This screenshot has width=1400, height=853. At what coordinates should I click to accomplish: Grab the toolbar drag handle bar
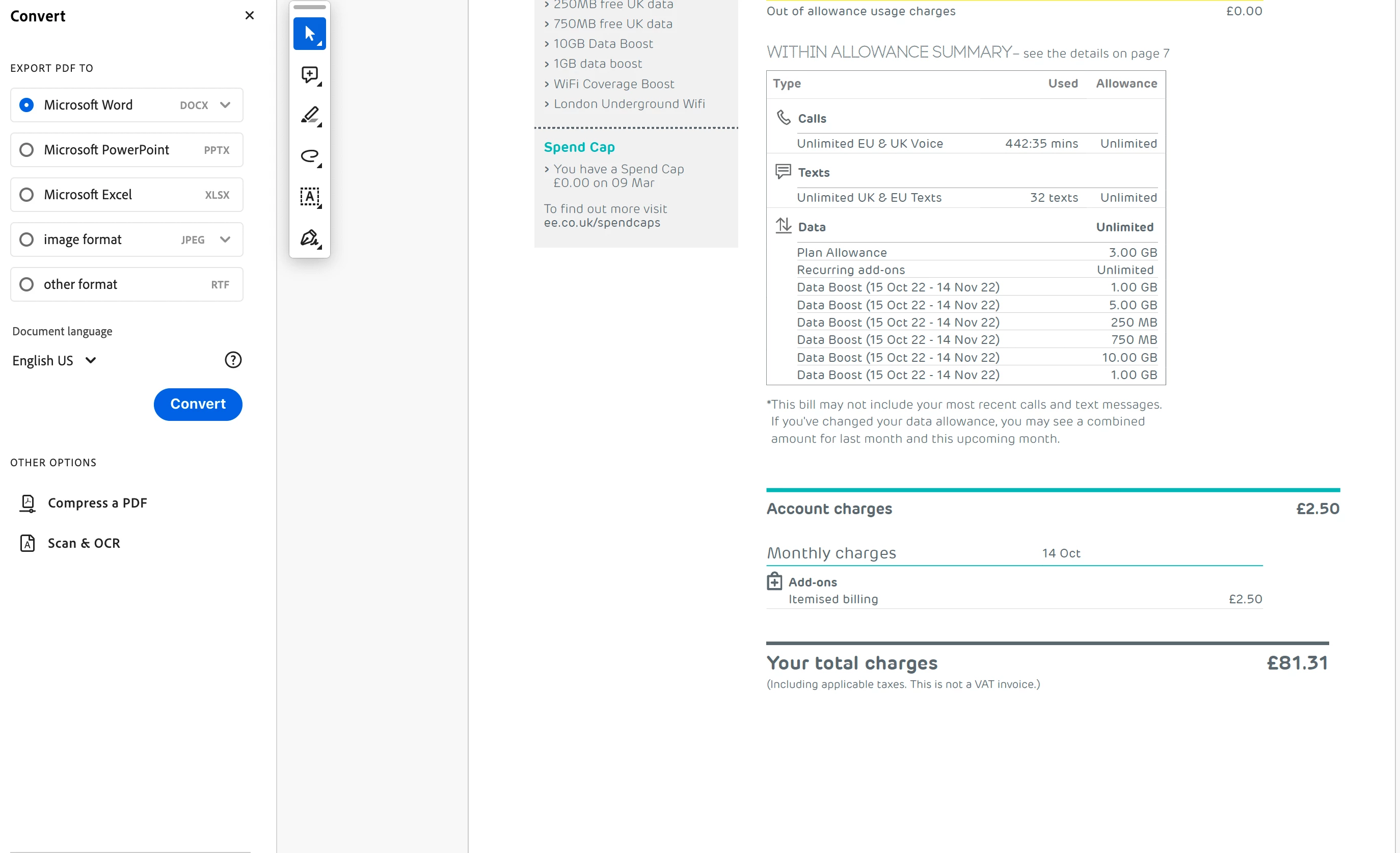click(x=309, y=7)
